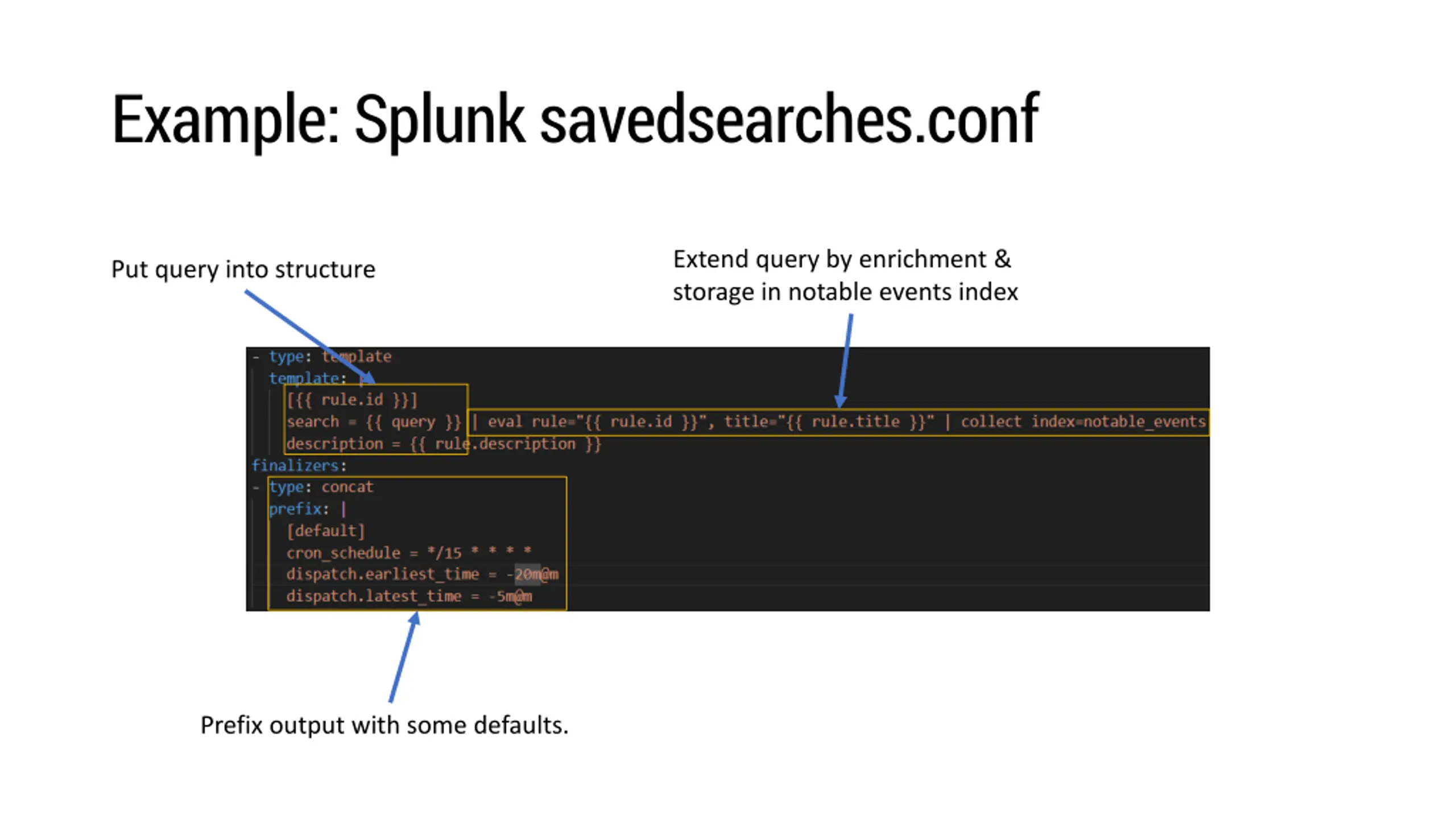This screenshot has width=1456, height=819.
Task: Click the 'title="{{ rule.title }}"' code segment
Action: (x=829, y=422)
